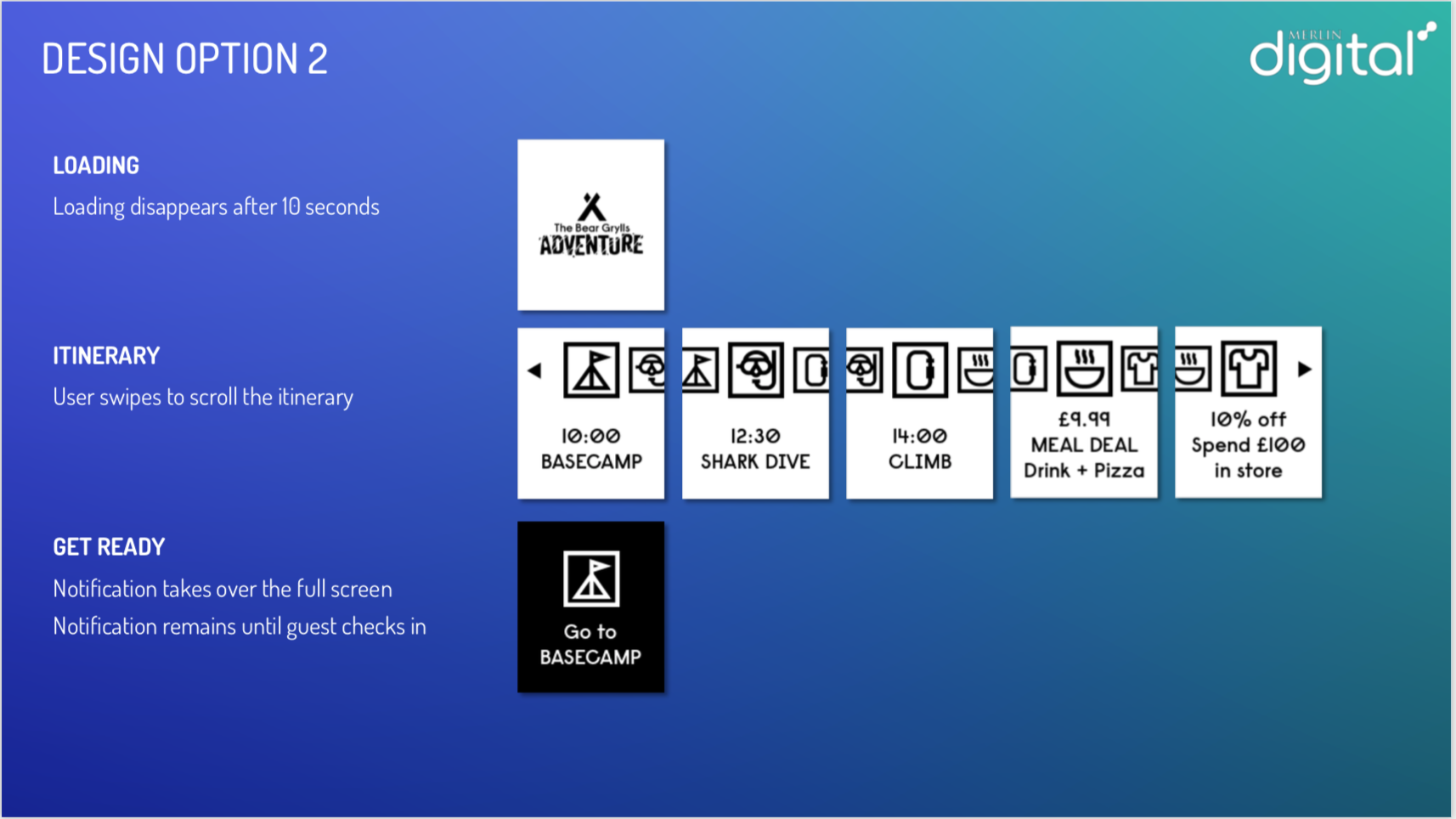Click the right scroll arrow in the itinerary
Screen dimensions: 1456x819
click(x=1305, y=370)
